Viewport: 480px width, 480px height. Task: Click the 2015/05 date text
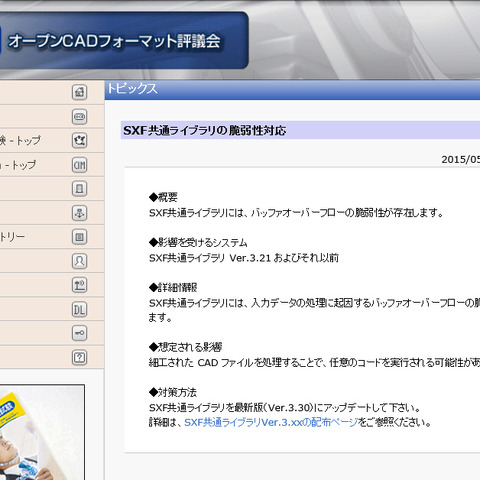point(461,159)
